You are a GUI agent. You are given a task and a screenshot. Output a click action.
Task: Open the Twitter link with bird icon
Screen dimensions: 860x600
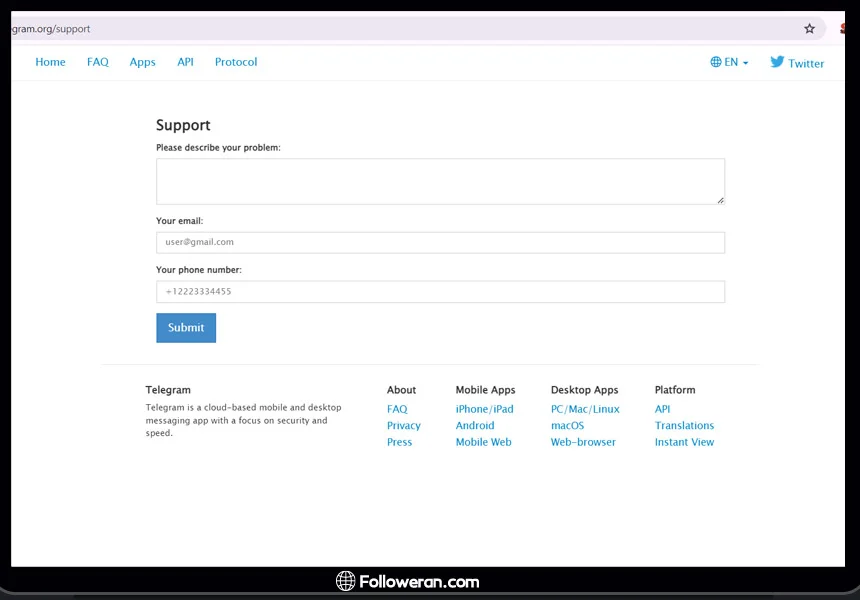[797, 63]
